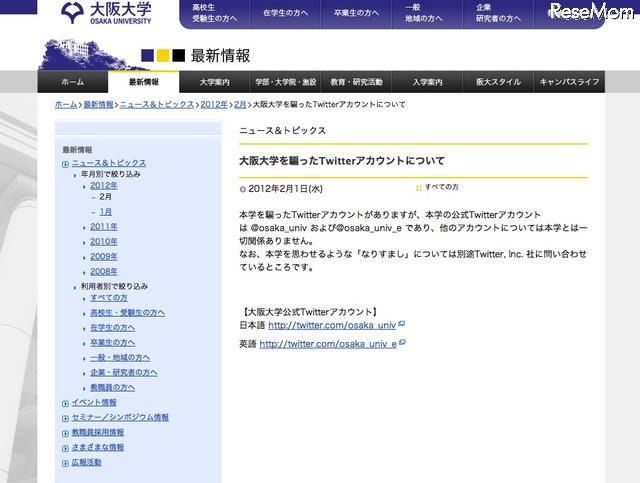Click the すべての方 audience tag icon
Viewport: 640px width, 483px height.
coord(418,188)
